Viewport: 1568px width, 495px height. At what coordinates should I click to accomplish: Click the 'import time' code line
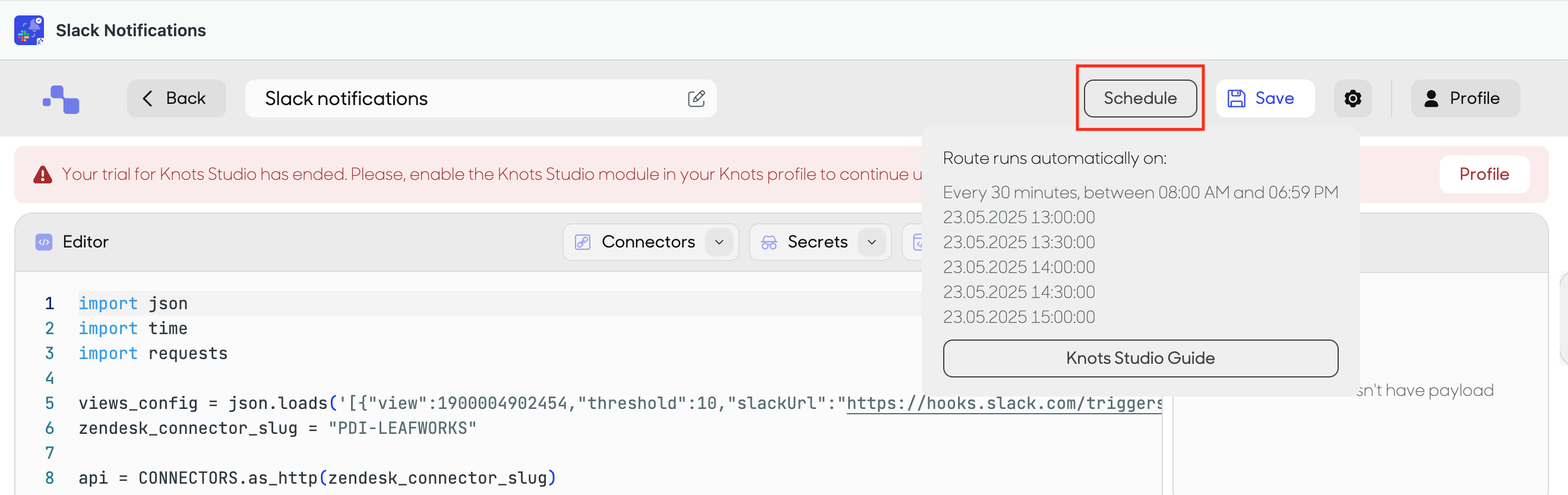[x=132, y=328]
